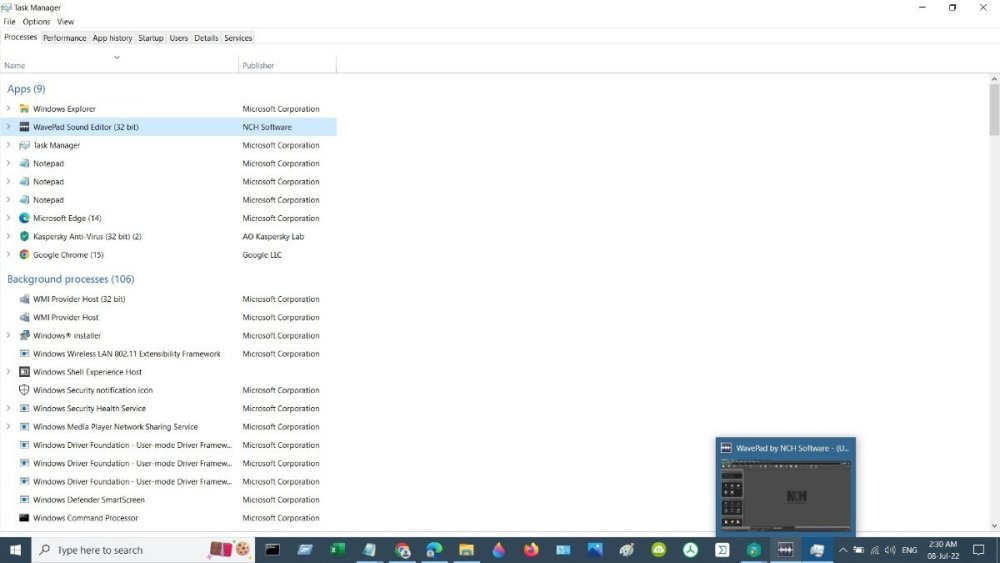
Task: Click the Windows Media Player Network Sharing icon
Action: click(24, 427)
